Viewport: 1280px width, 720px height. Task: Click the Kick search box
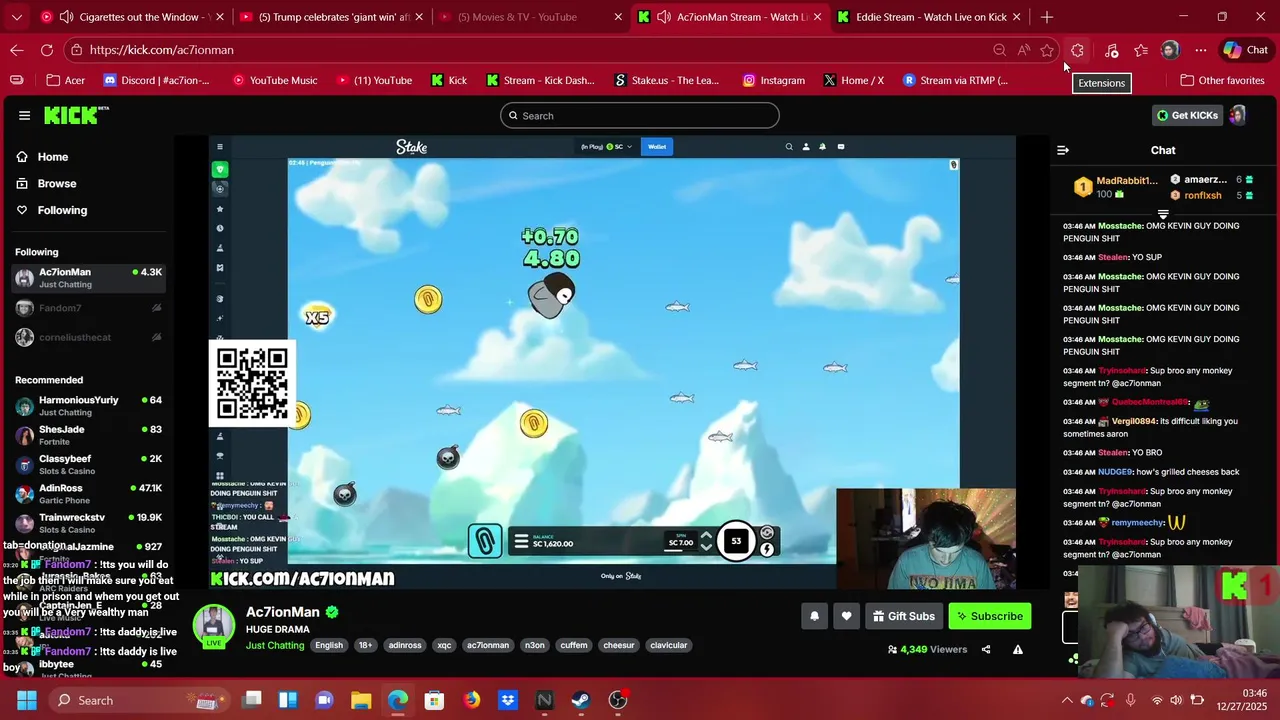(640, 115)
